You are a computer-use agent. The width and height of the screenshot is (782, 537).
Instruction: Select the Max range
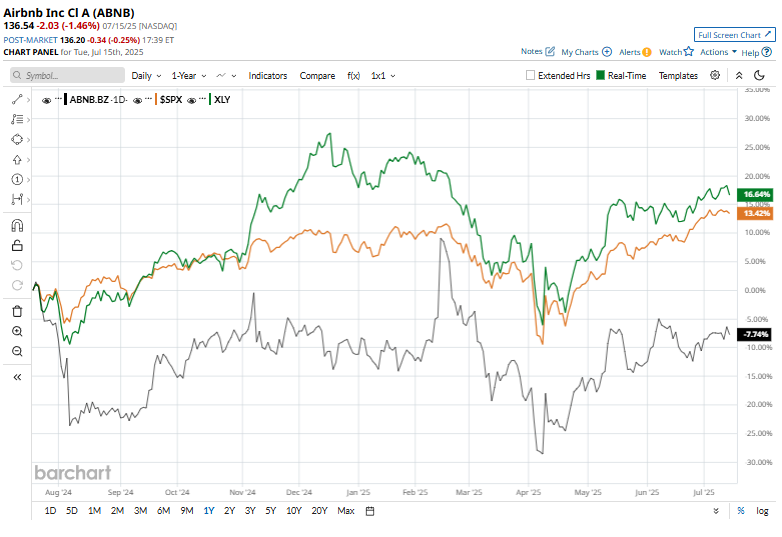pyautogui.click(x=346, y=511)
